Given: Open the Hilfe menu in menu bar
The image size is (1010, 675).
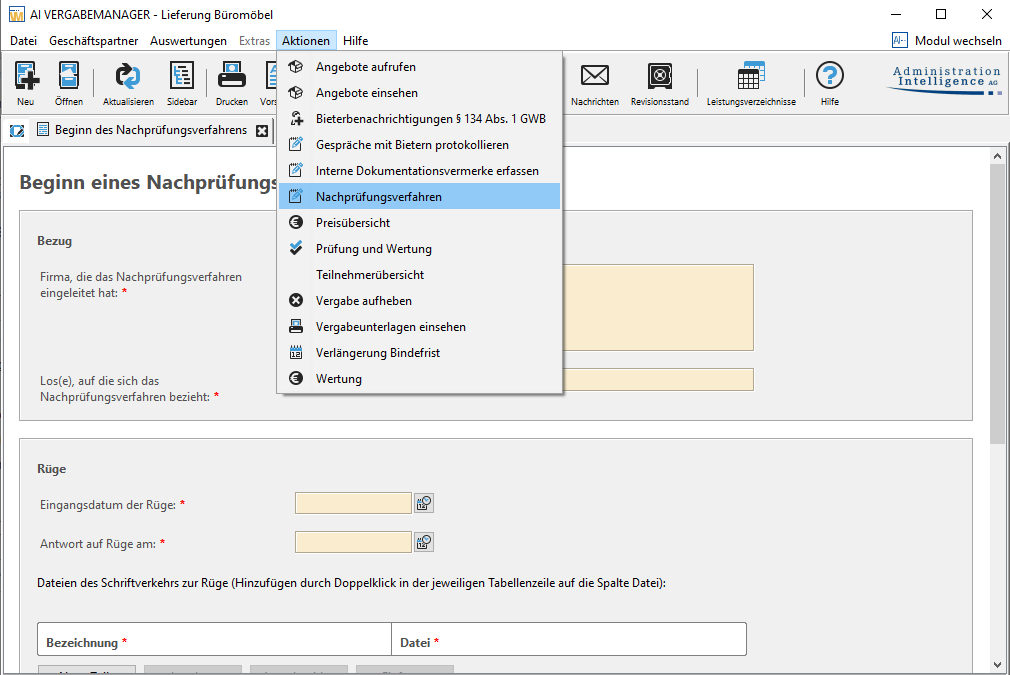Looking at the screenshot, I should click(x=356, y=41).
